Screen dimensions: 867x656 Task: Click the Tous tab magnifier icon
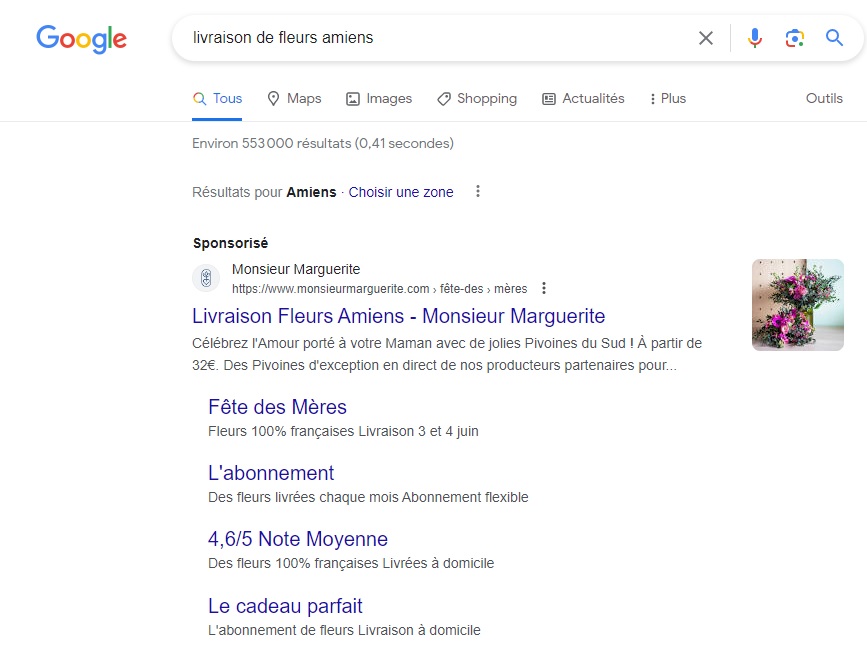[200, 99]
